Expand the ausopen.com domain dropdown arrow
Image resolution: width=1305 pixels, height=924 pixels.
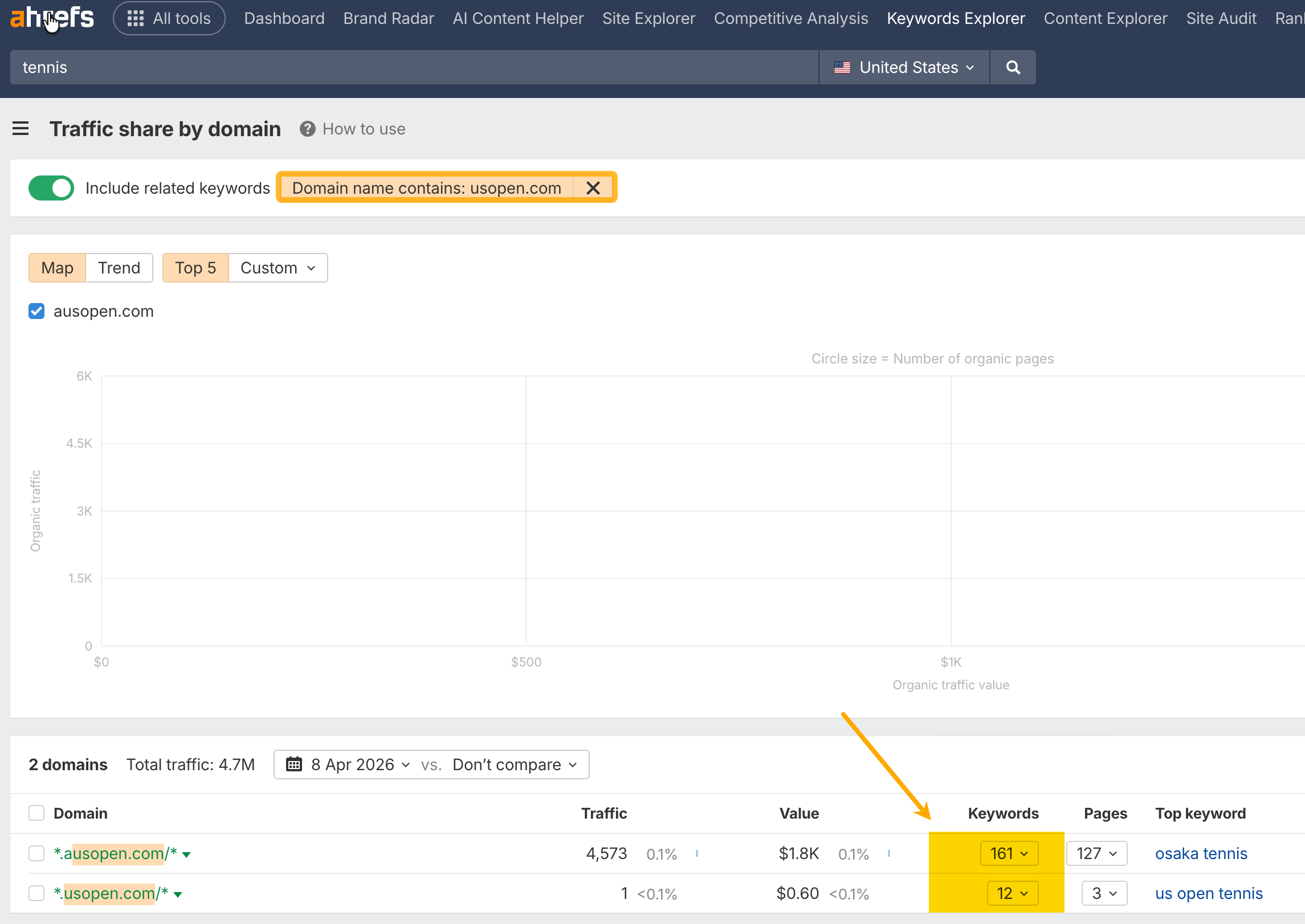pyautogui.click(x=187, y=855)
